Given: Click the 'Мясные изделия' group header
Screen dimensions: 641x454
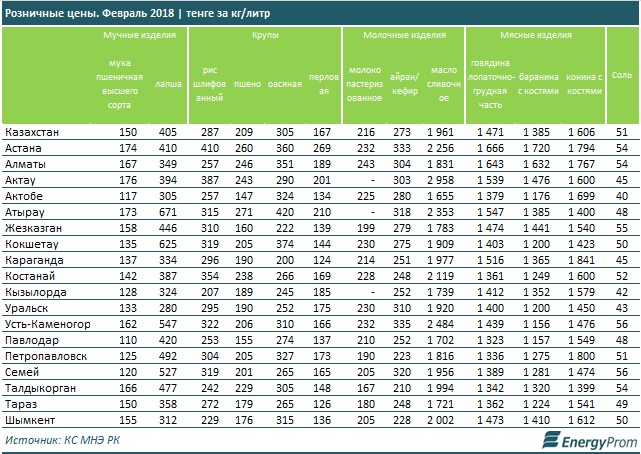Looking at the screenshot, I should pyautogui.click(x=536, y=34).
